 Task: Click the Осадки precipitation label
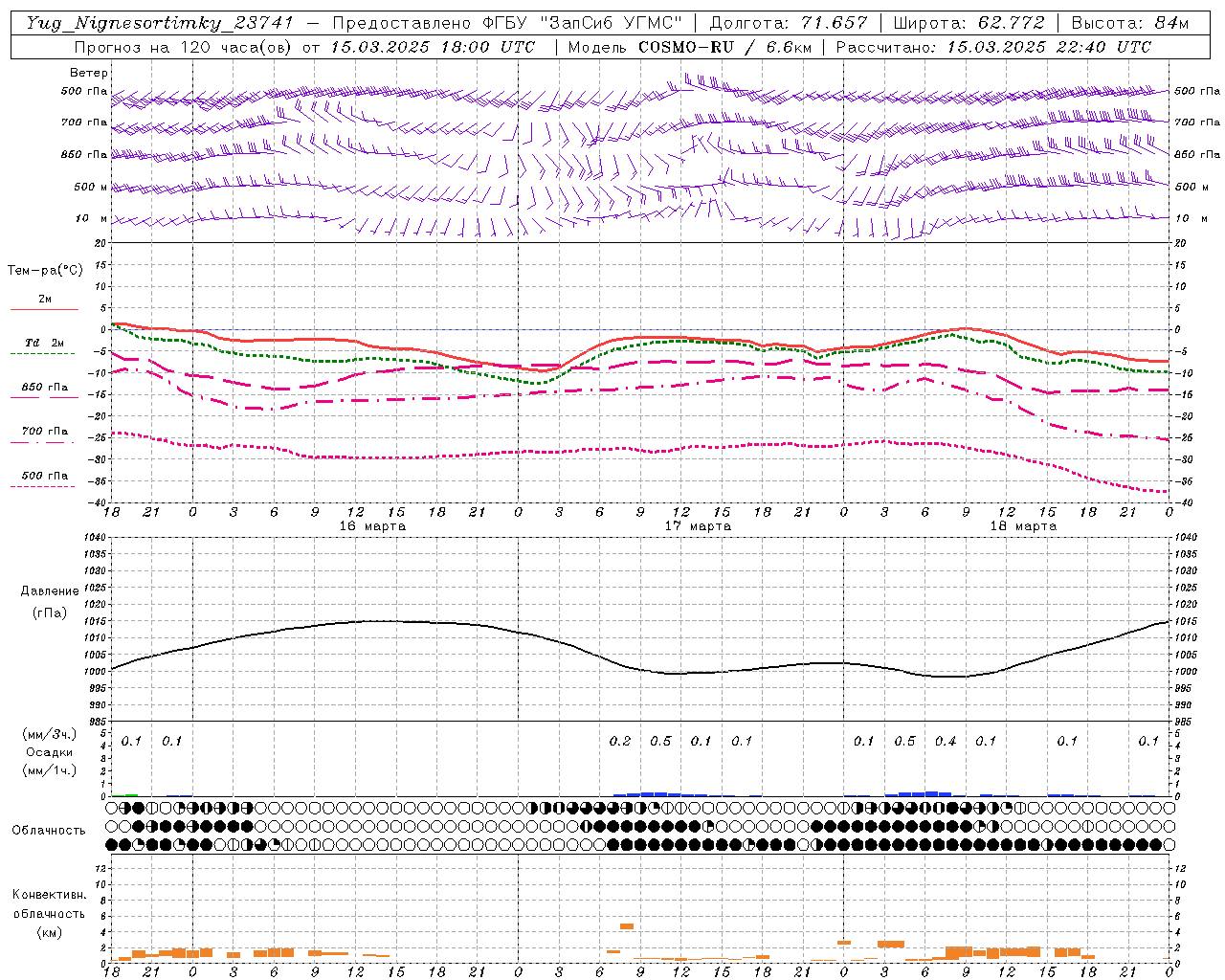51,752
